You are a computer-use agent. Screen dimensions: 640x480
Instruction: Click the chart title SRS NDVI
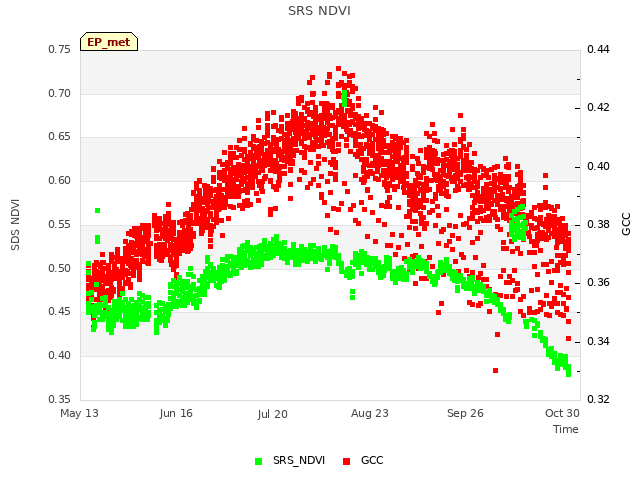pyautogui.click(x=319, y=11)
